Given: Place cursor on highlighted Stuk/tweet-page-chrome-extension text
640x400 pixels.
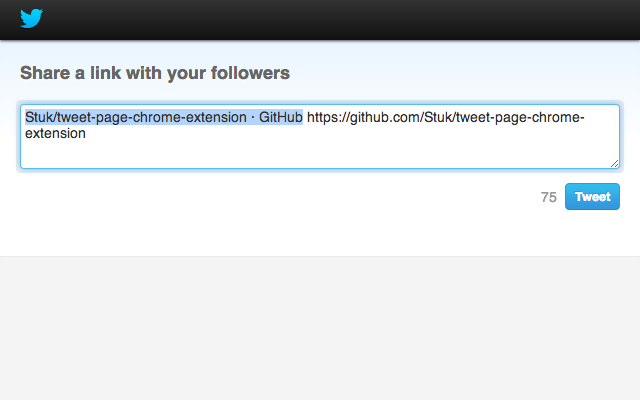Looking at the screenshot, I should tap(136, 118).
